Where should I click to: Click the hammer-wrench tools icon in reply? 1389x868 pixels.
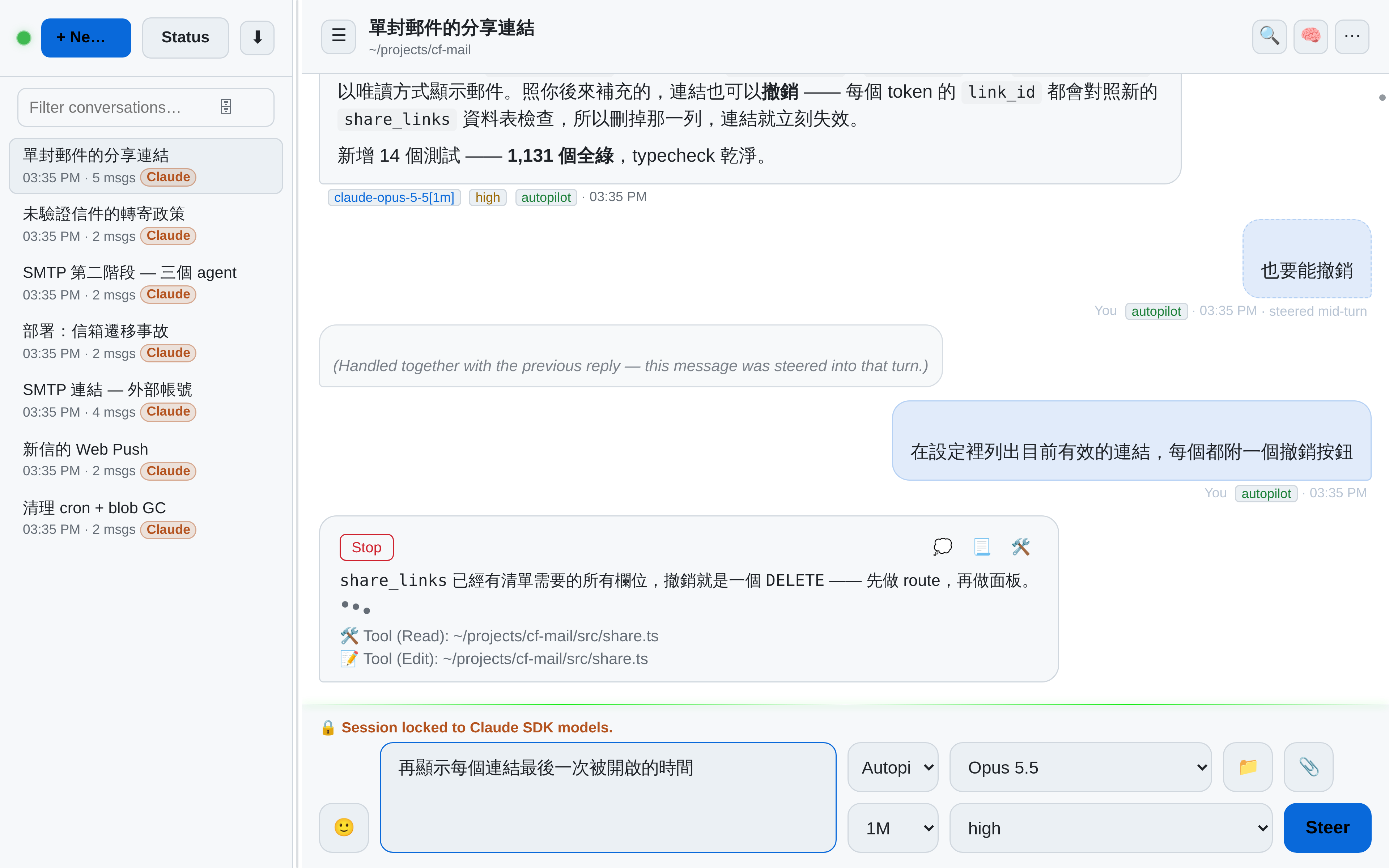coord(1020,546)
